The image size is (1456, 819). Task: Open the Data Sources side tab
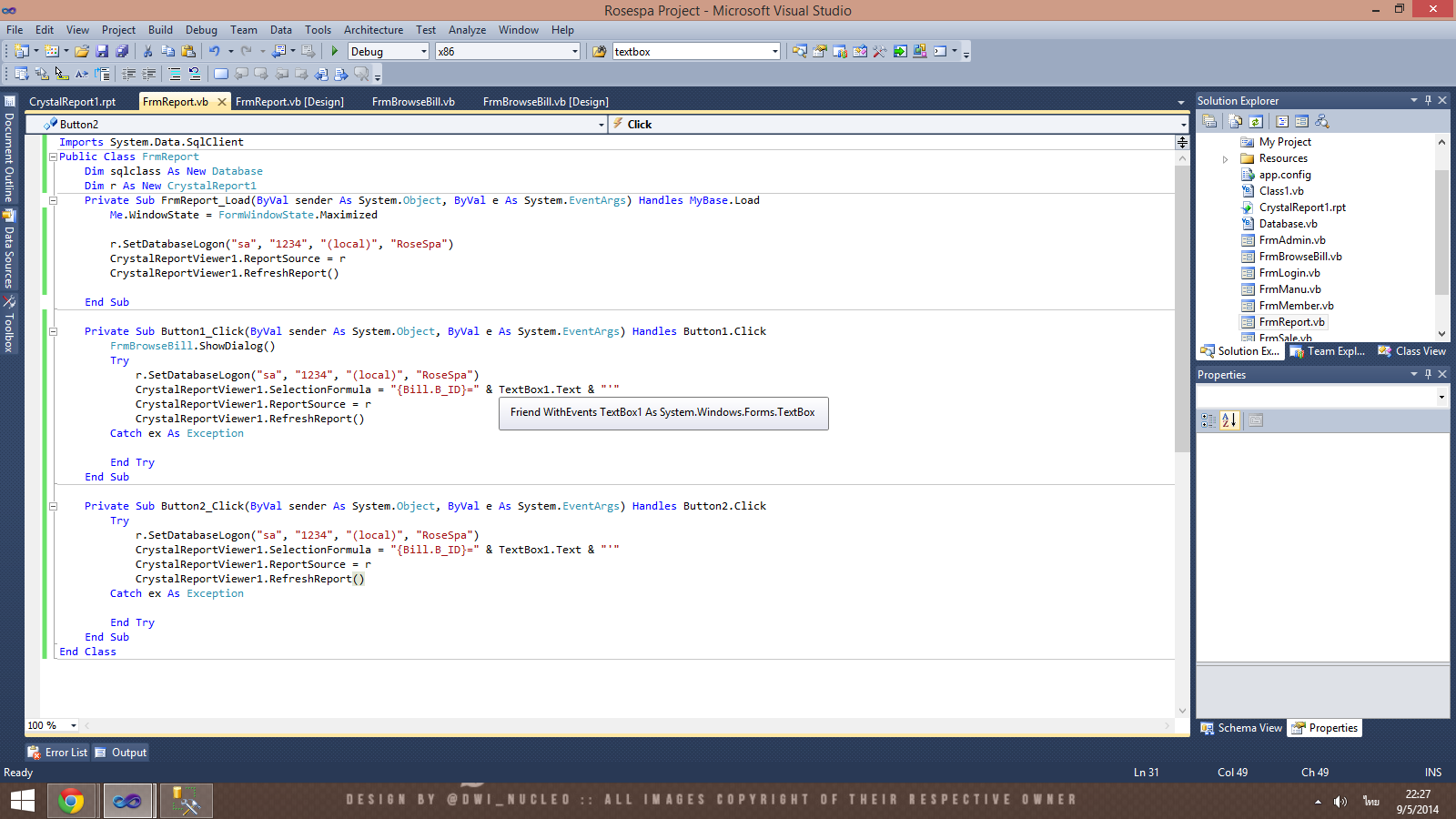pos(9,249)
